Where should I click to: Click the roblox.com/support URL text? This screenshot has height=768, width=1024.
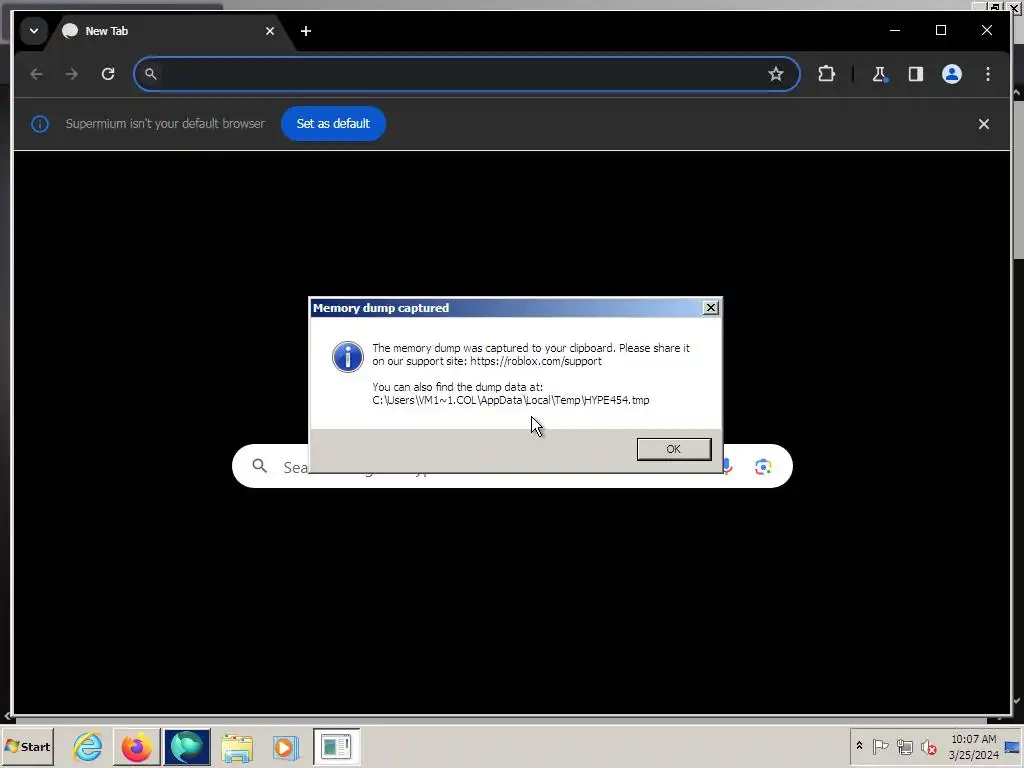(x=536, y=361)
